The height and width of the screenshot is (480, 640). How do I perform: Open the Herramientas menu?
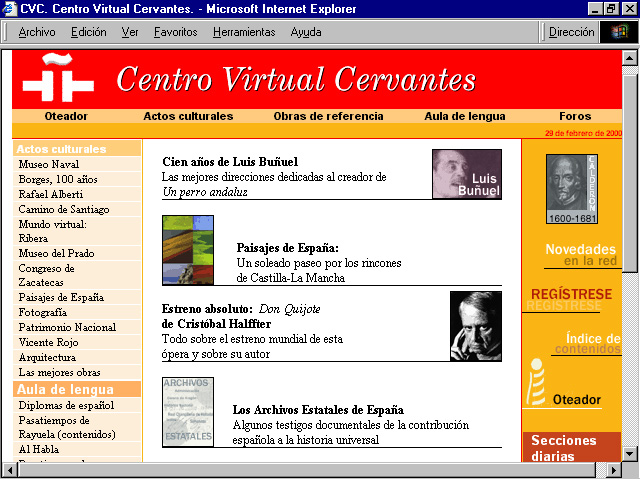coord(244,32)
